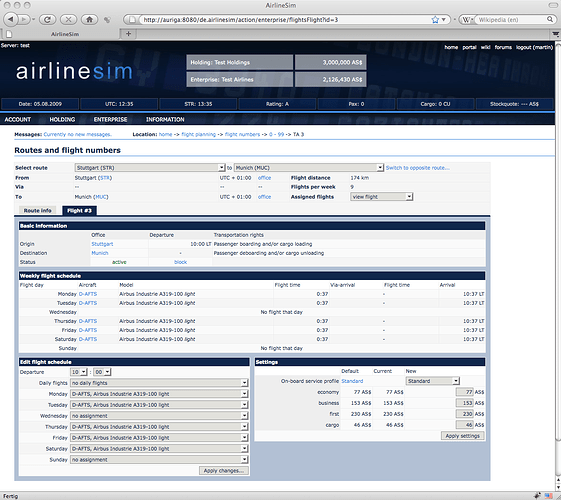Viewport: 561px width, 500px height.
Task: Open the ENTERPRISE menu
Action: [x=110, y=119]
